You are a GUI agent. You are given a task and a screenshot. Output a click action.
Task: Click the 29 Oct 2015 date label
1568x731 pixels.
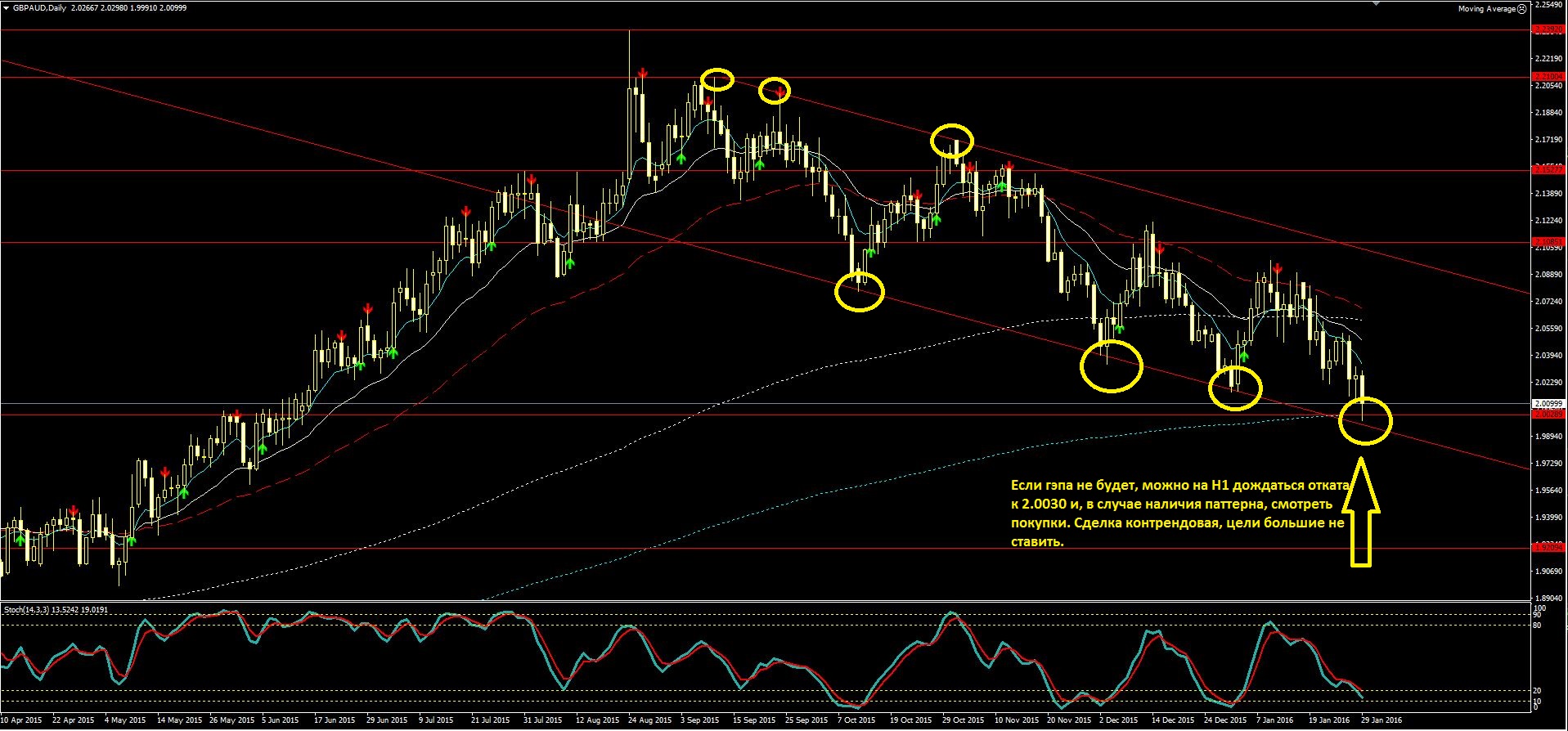[963, 720]
